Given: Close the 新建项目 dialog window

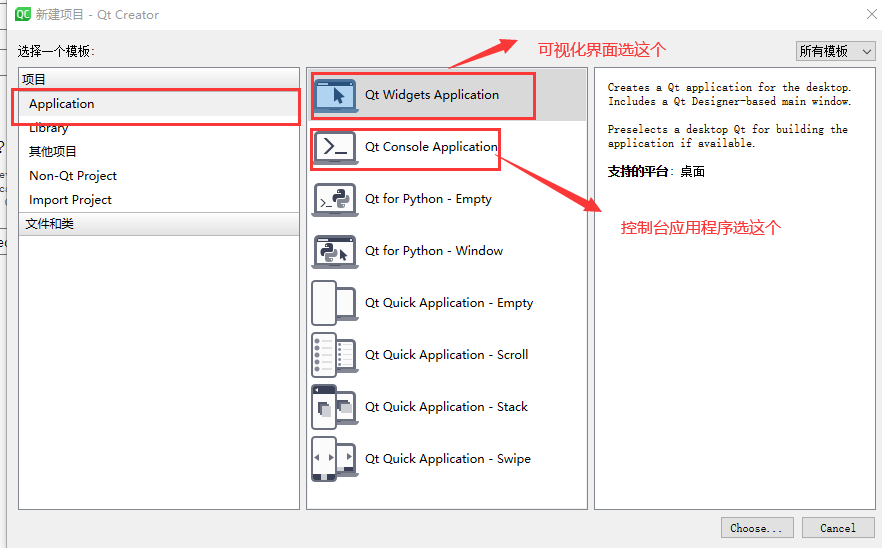Looking at the screenshot, I should [871, 14].
